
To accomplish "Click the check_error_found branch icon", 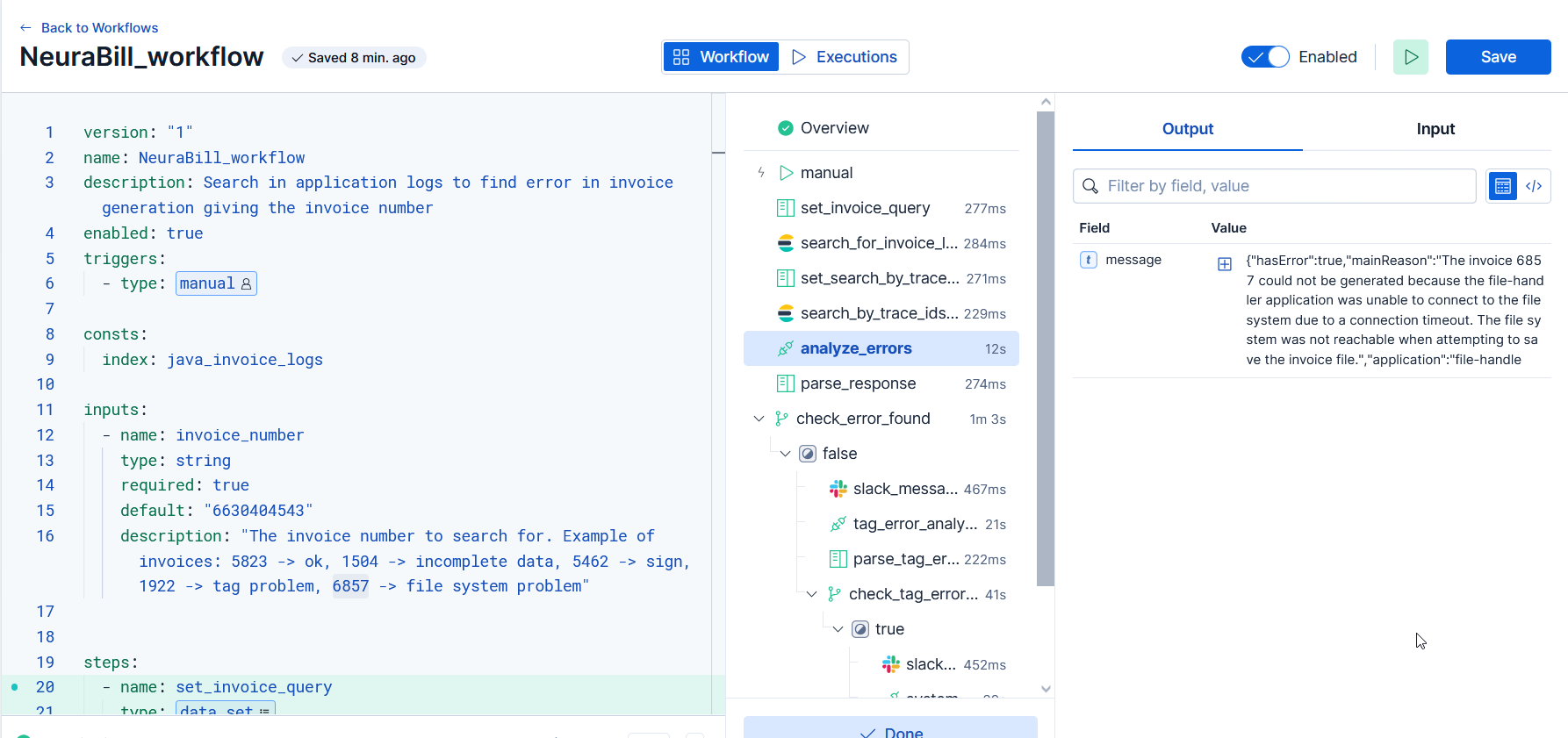I will point(781,419).
